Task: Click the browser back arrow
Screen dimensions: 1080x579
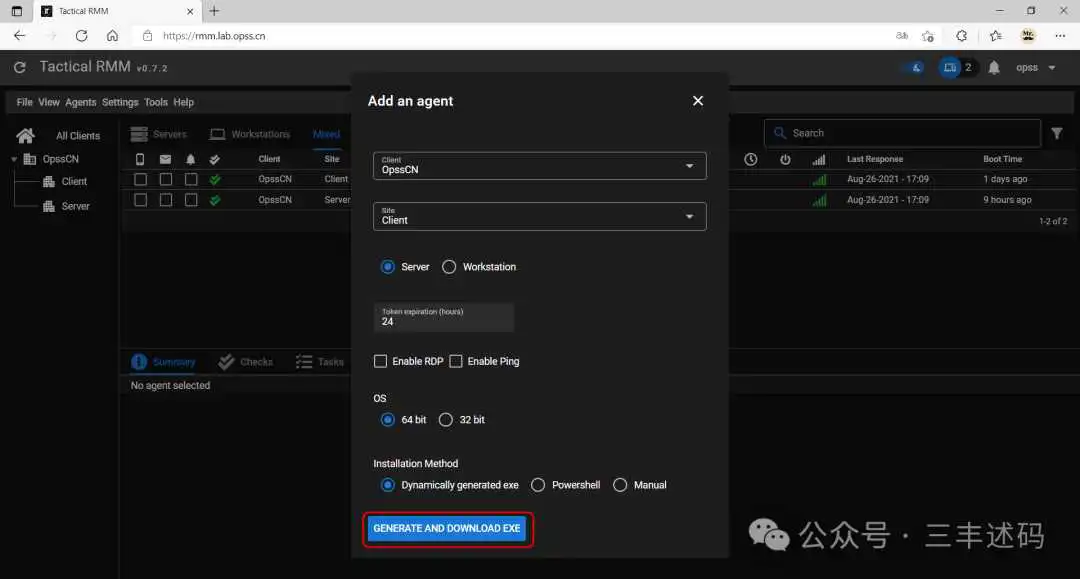Action: pos(19,36)
